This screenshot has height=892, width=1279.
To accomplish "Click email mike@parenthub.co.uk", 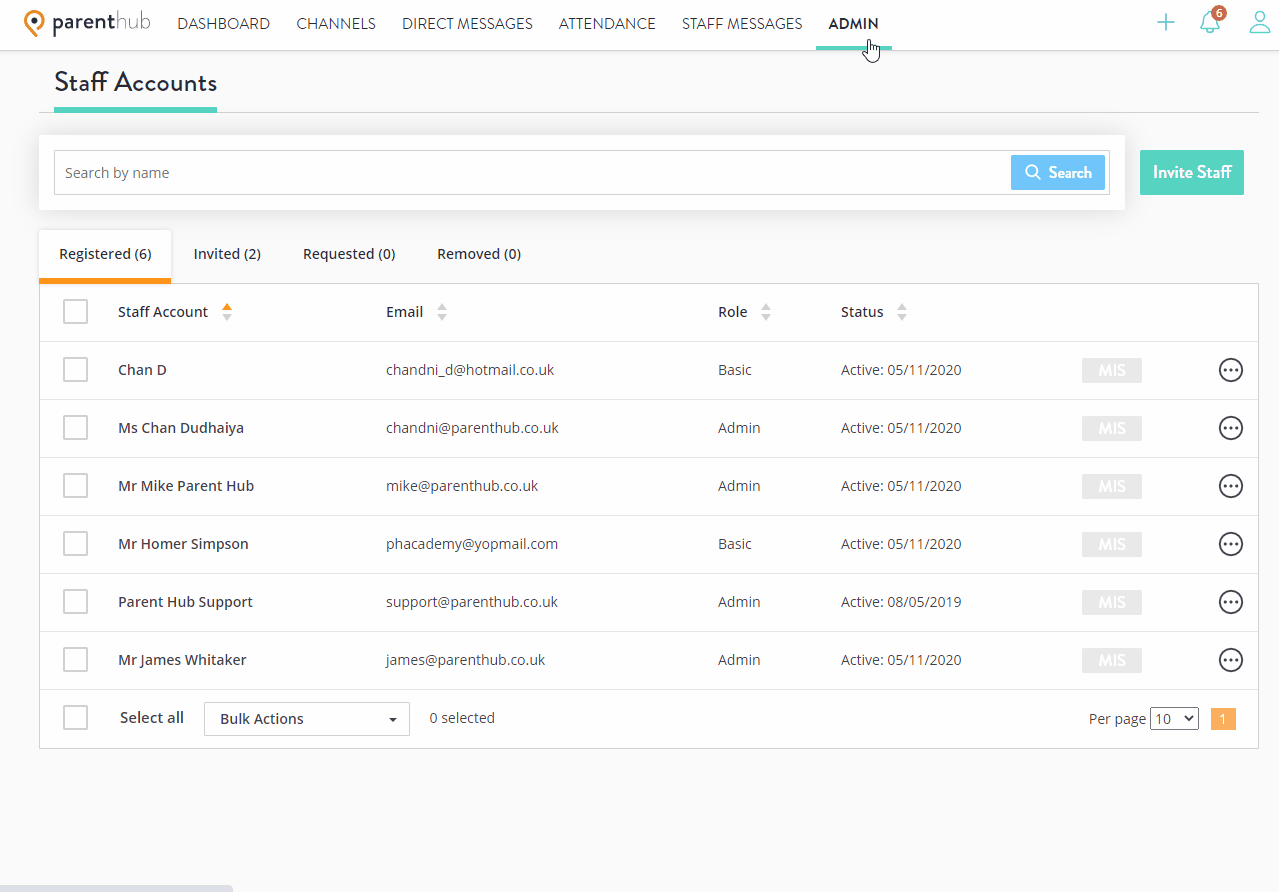I will click(x=462, y=486).
